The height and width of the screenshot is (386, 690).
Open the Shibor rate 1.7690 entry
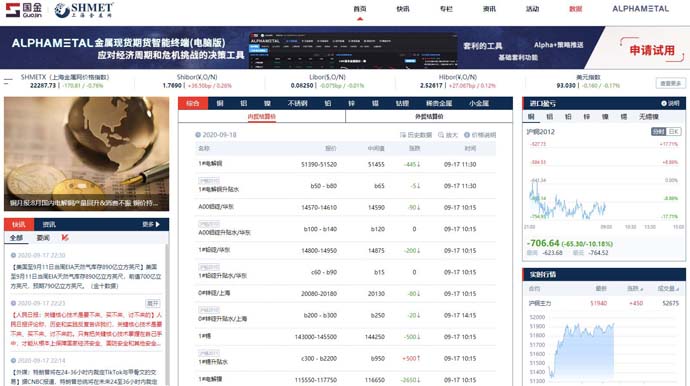(172, 85)
